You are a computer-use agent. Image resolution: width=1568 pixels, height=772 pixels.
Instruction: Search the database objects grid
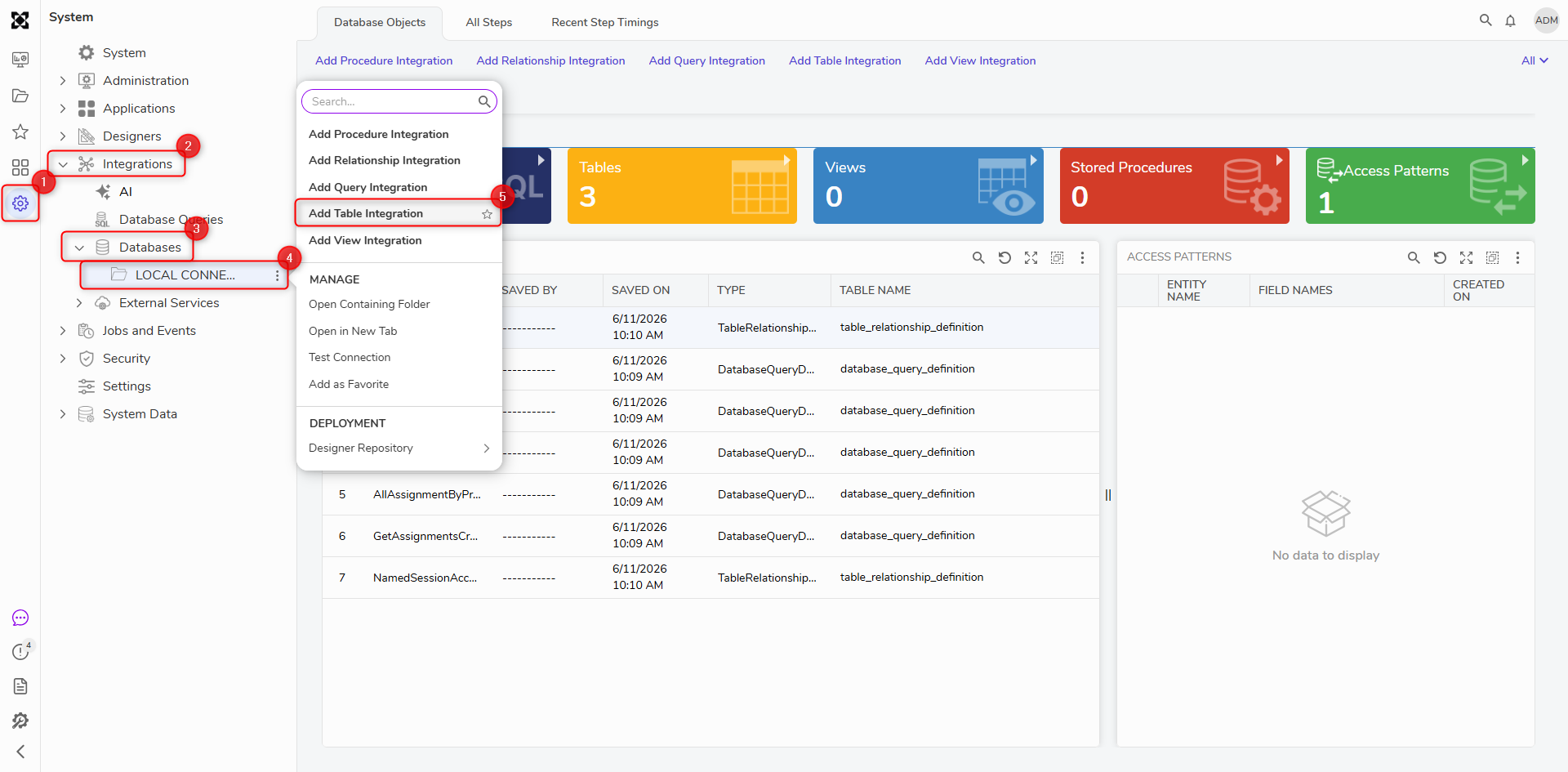click(978, 257)
